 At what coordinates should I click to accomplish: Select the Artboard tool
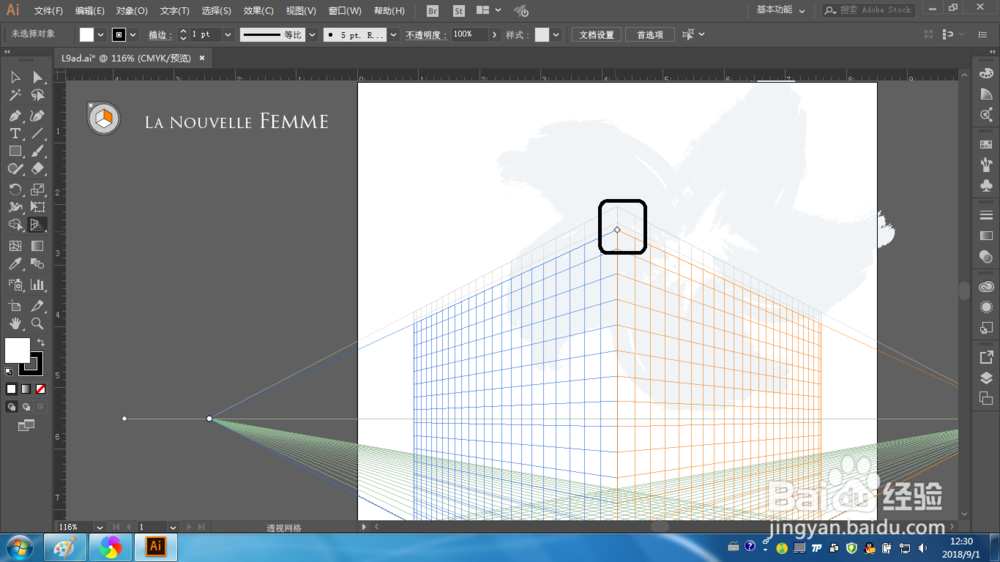pyautogui.click(x=15, y=306)
